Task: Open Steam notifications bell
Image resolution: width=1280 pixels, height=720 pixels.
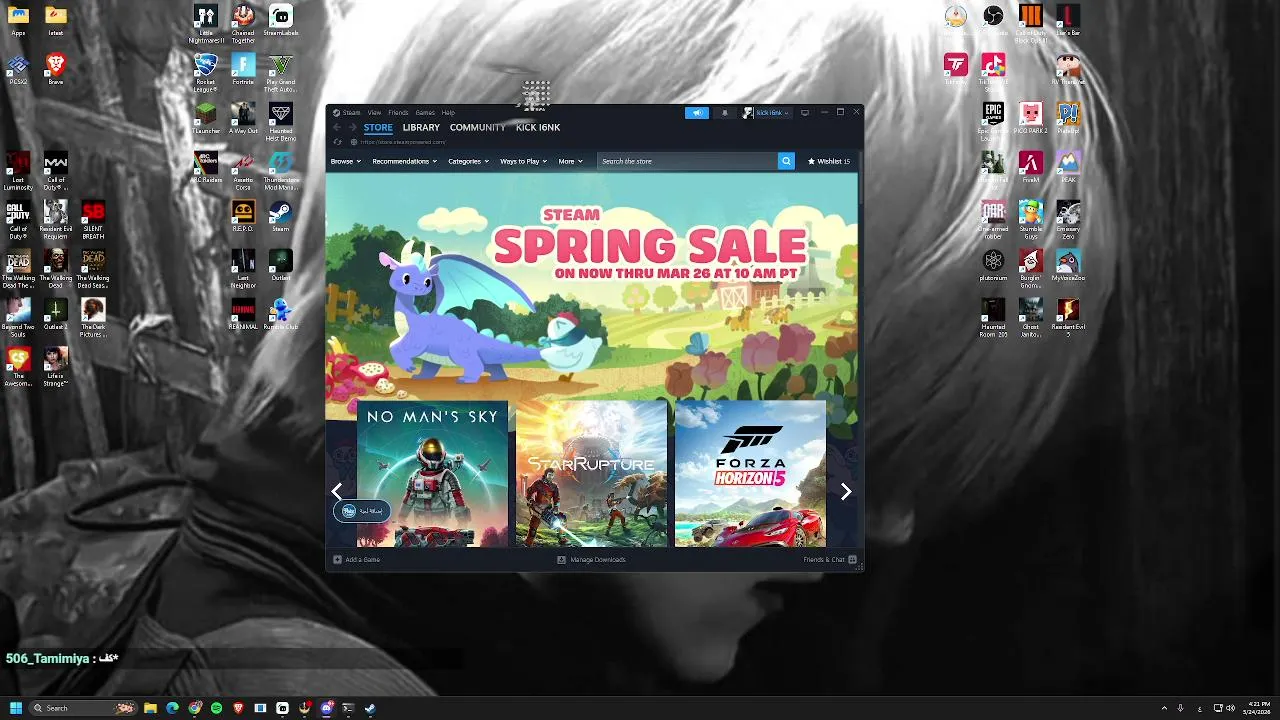Action: coord(725,113)
